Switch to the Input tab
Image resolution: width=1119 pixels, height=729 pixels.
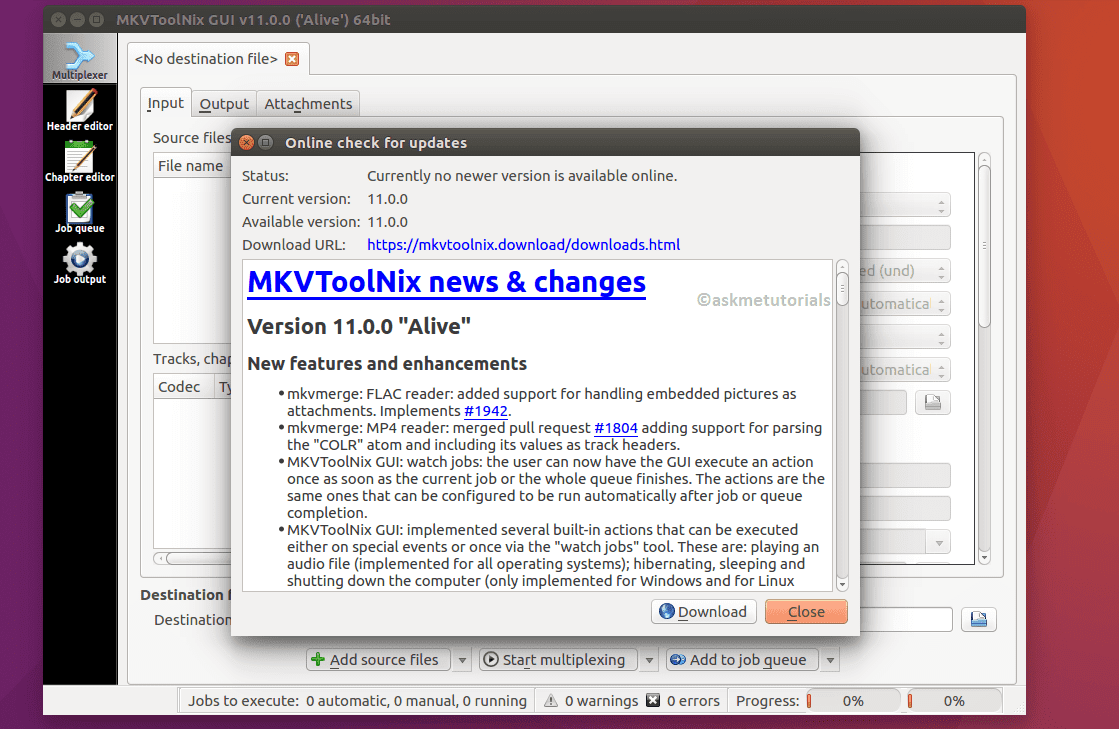click(x=166, y=103)
